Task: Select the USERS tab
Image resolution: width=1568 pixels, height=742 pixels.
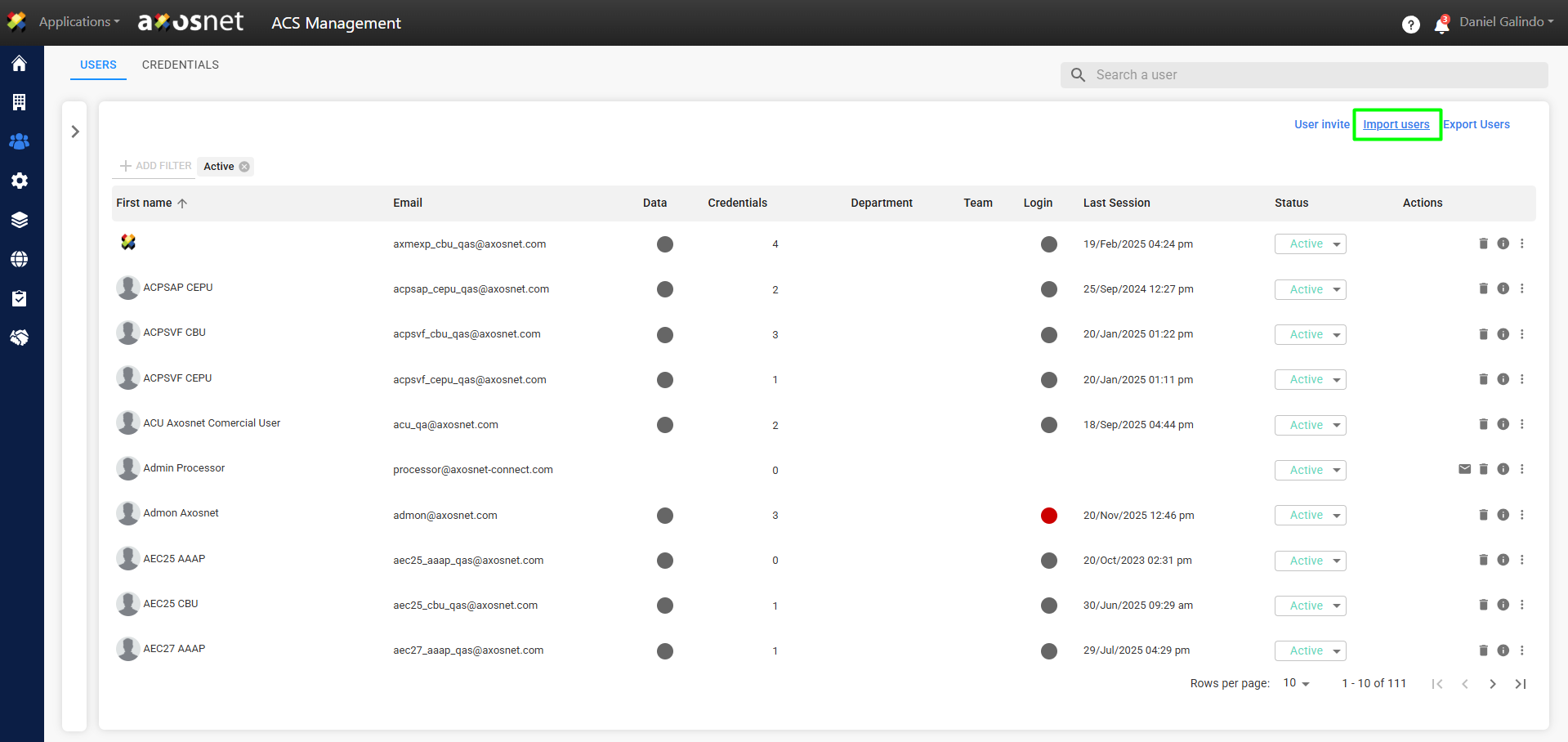Action: point(98,65)
